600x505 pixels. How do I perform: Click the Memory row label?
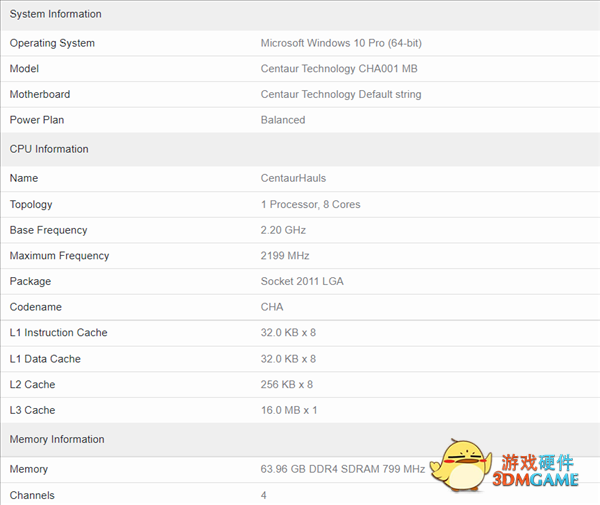tap(29, 469)
